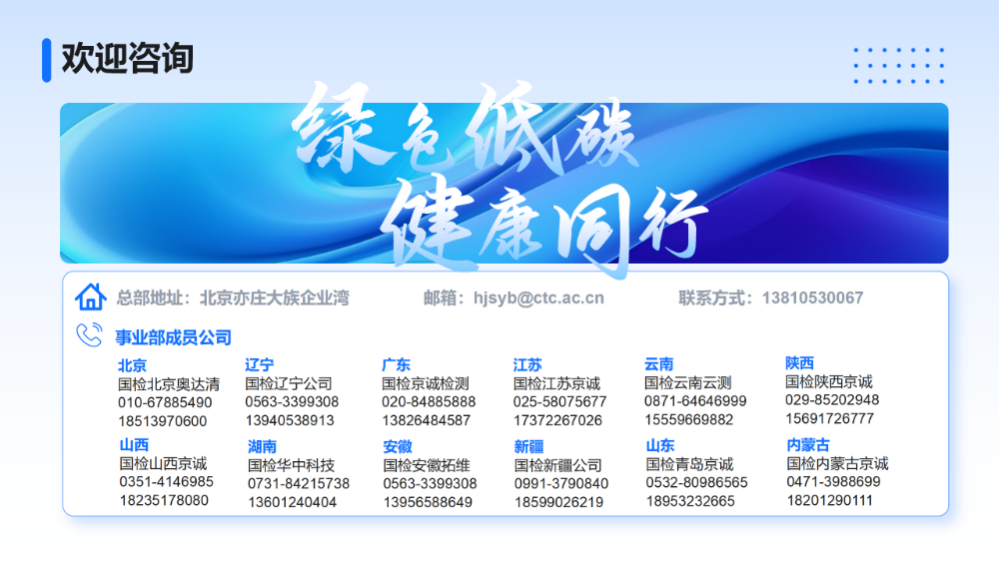Viewport: 999px width, 562px height.
Task: Click phone number 029-85202948
Action: tap(832, 400)
